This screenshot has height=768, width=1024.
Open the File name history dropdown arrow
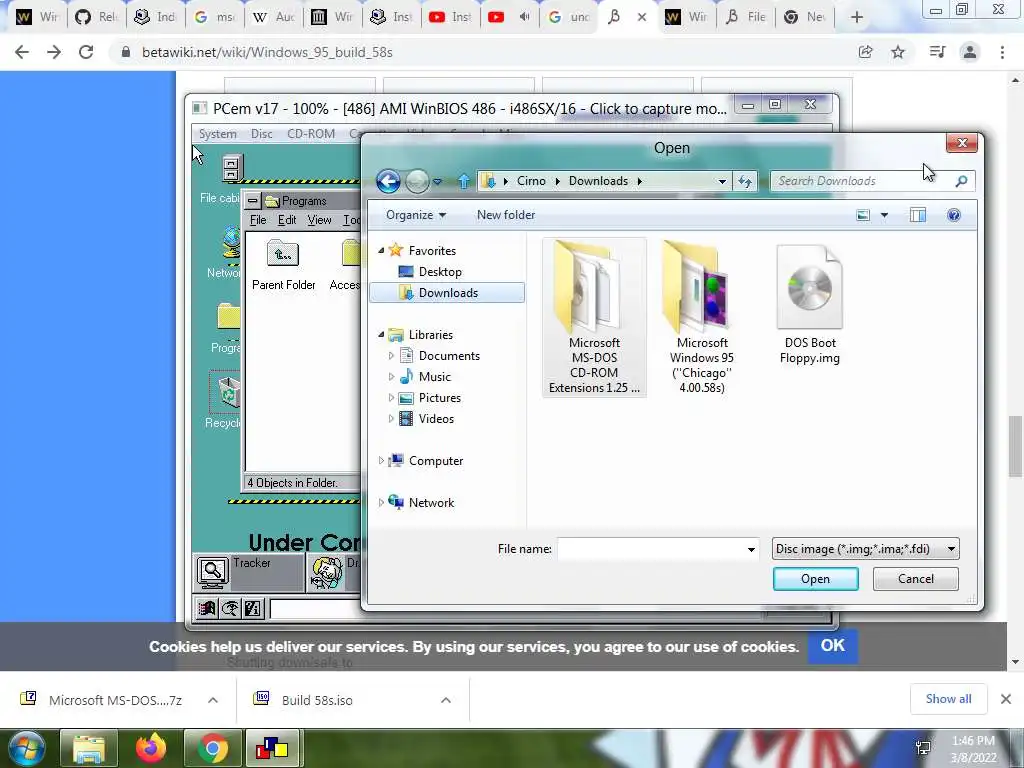(x=751, y=549)
